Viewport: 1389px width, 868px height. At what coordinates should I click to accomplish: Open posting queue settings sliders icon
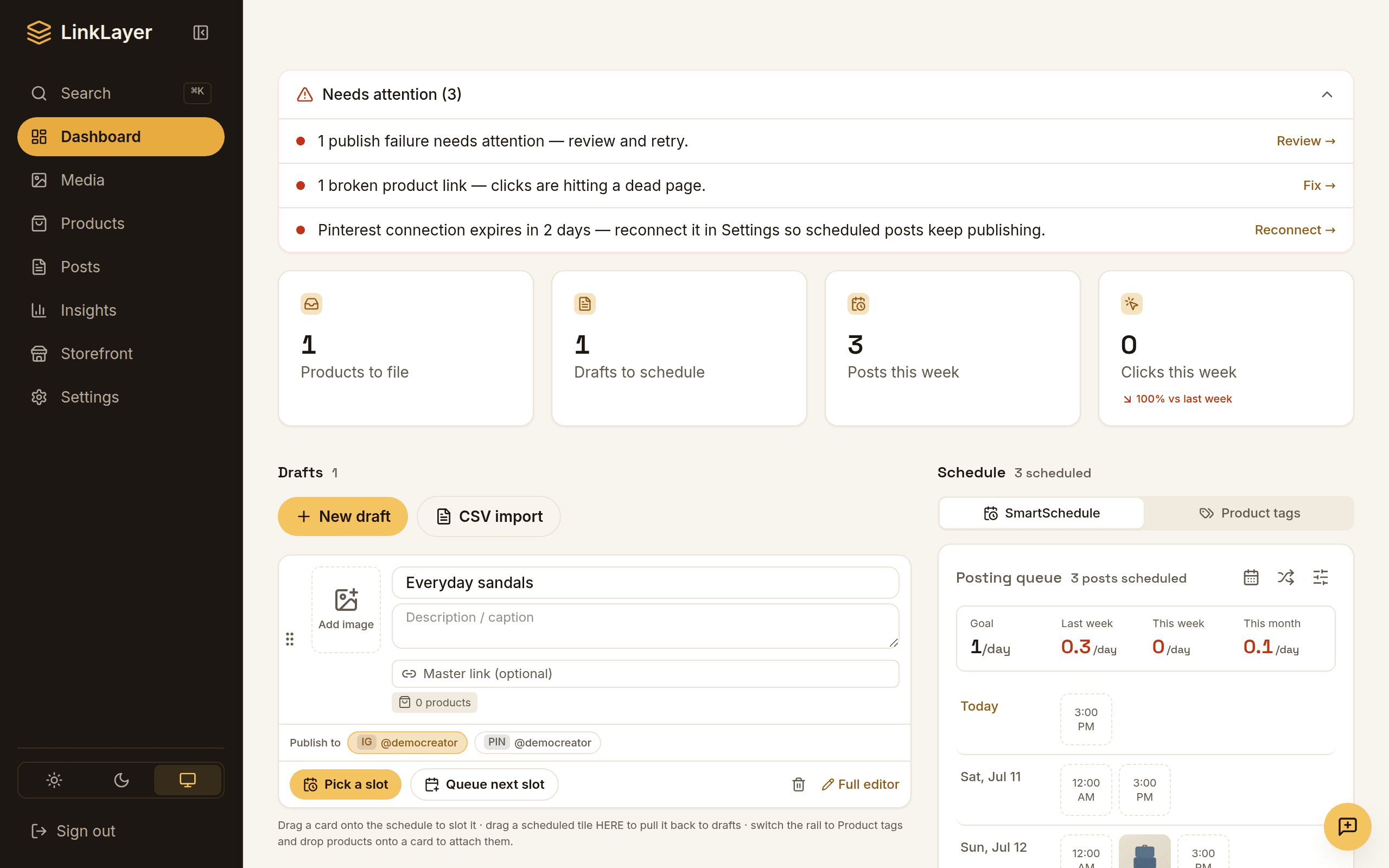[x=1321, y=578]
